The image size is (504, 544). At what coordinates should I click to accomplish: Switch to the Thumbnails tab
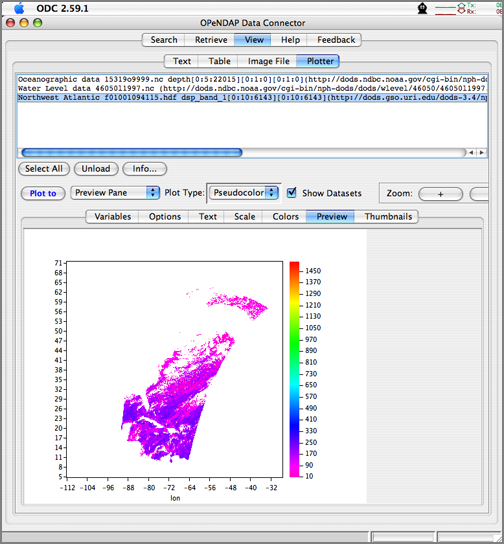388,216
